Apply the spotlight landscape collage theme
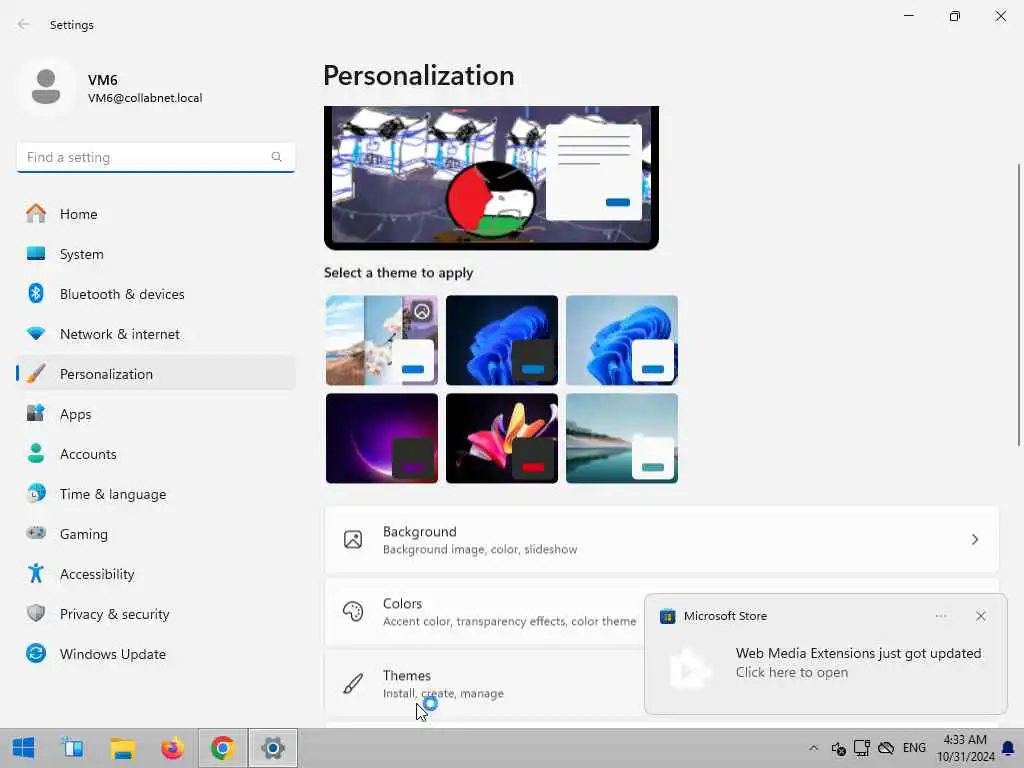Screen dimensions: 1024x768 (381, 340)
